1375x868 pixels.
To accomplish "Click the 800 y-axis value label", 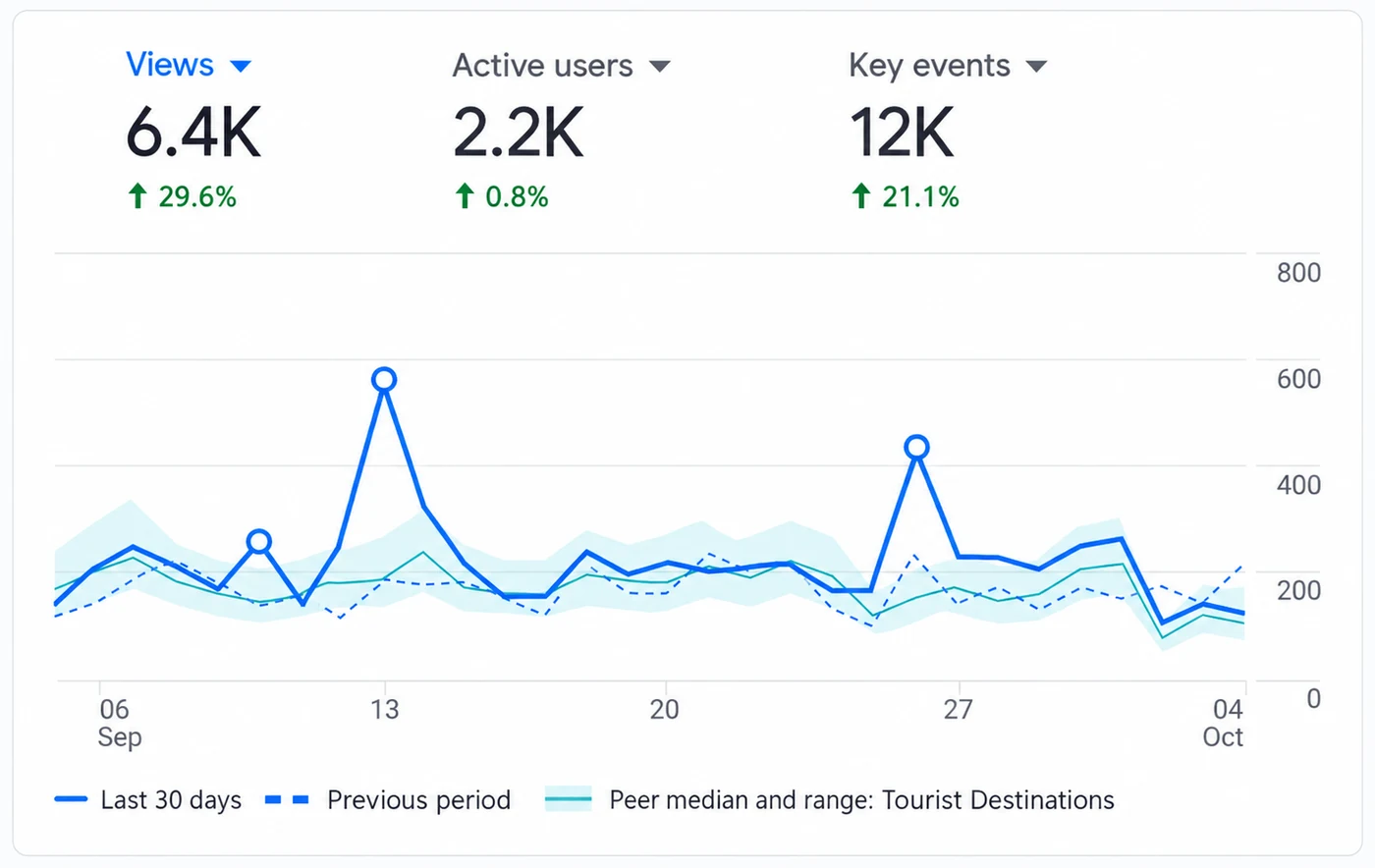I will coord(1298,272).
